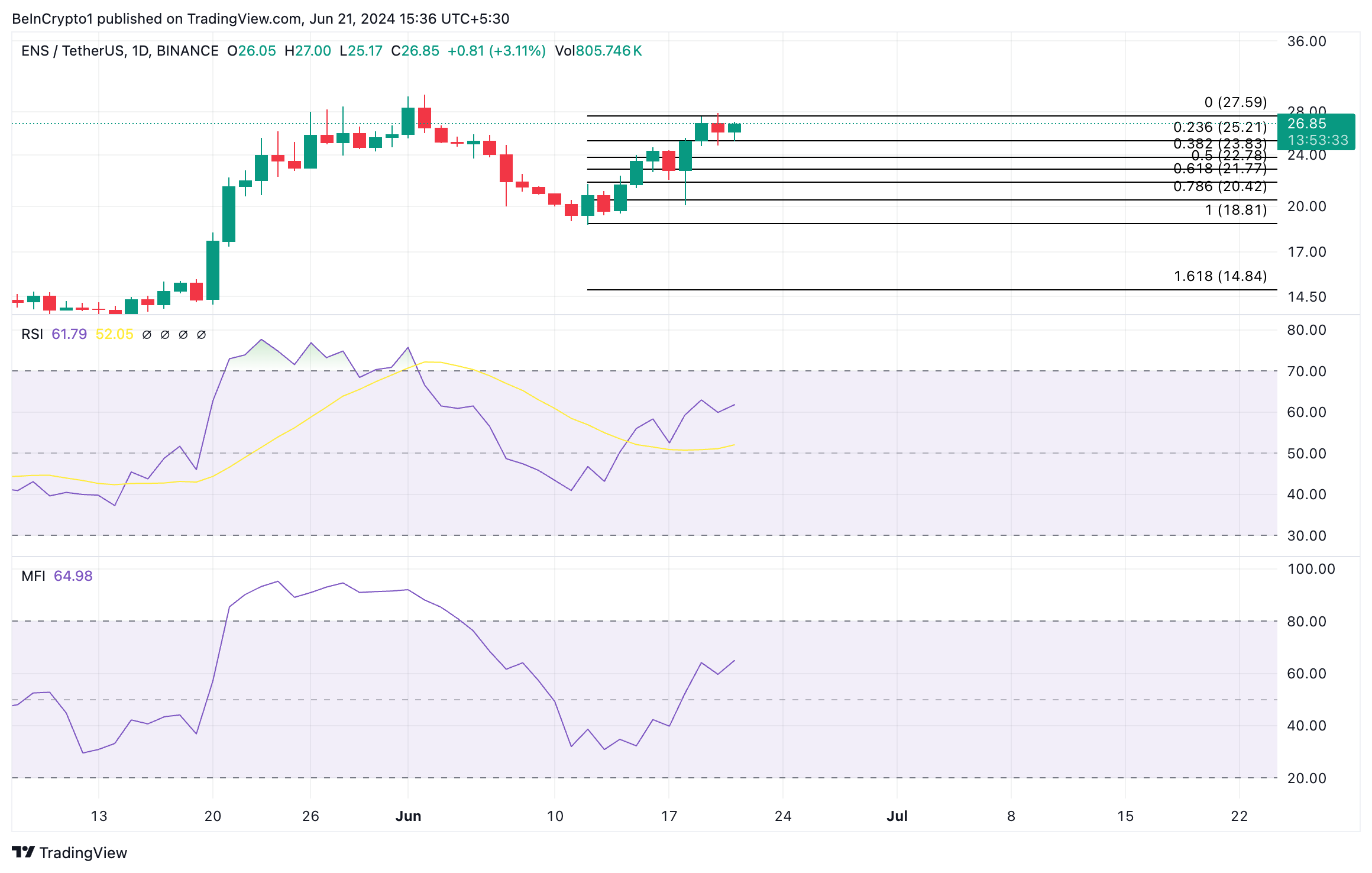Click the RSI indicator label

point(32,334)
